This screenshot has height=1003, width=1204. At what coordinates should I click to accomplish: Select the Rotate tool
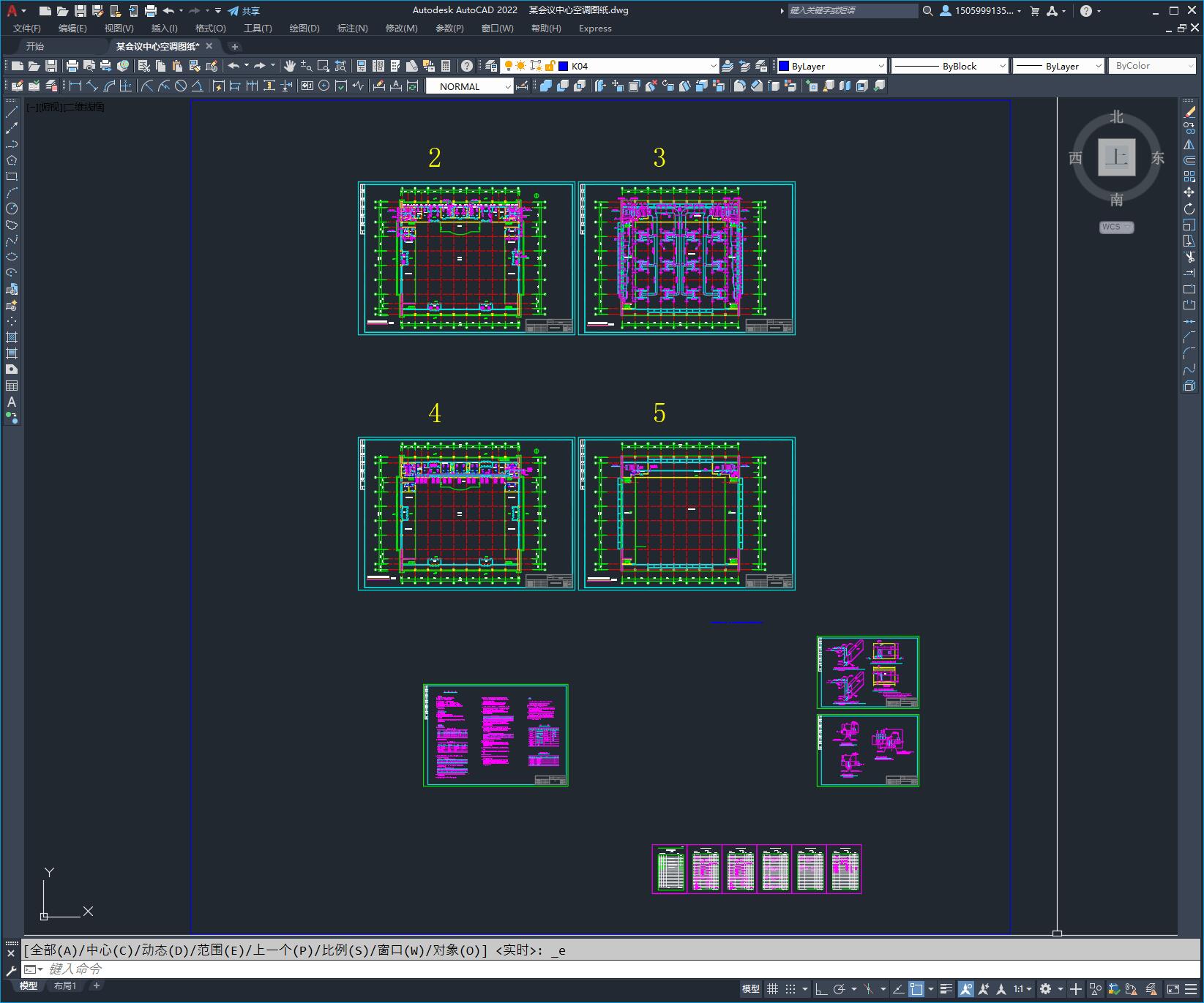click(1189, 209)
